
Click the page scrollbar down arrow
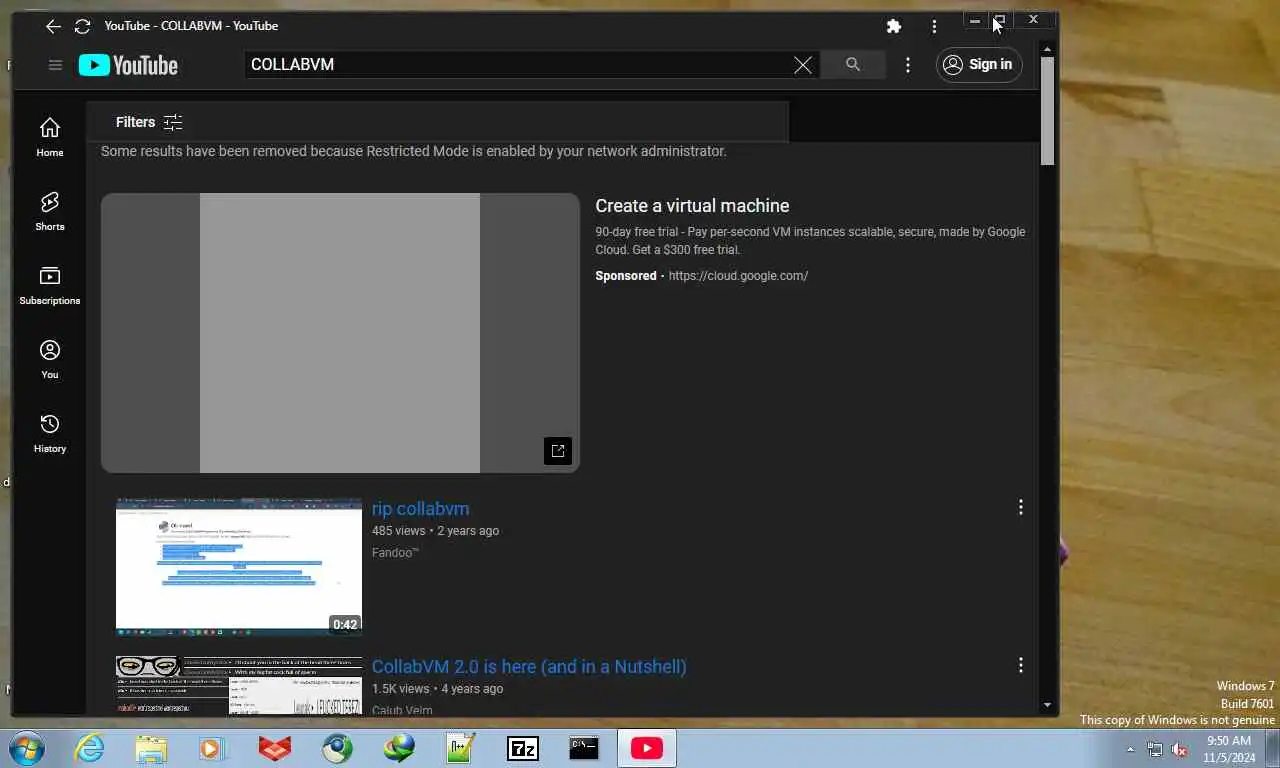pyautogui.click(x=1047, y=705)
